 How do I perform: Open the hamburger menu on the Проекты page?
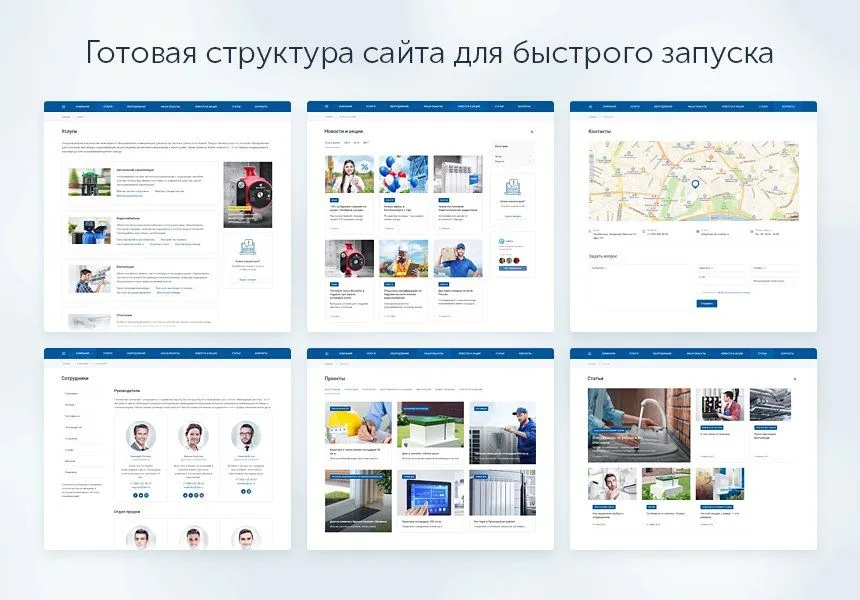click(x=325, y=354)
